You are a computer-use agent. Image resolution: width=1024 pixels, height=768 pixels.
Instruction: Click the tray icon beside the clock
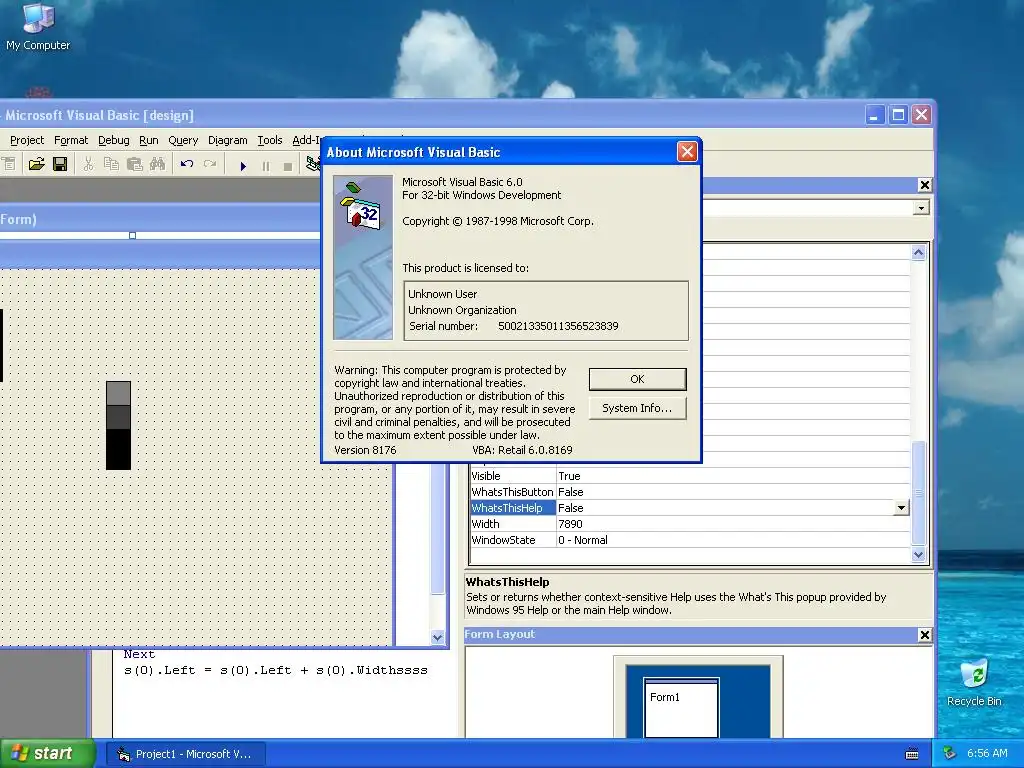(x=951, y=754)
